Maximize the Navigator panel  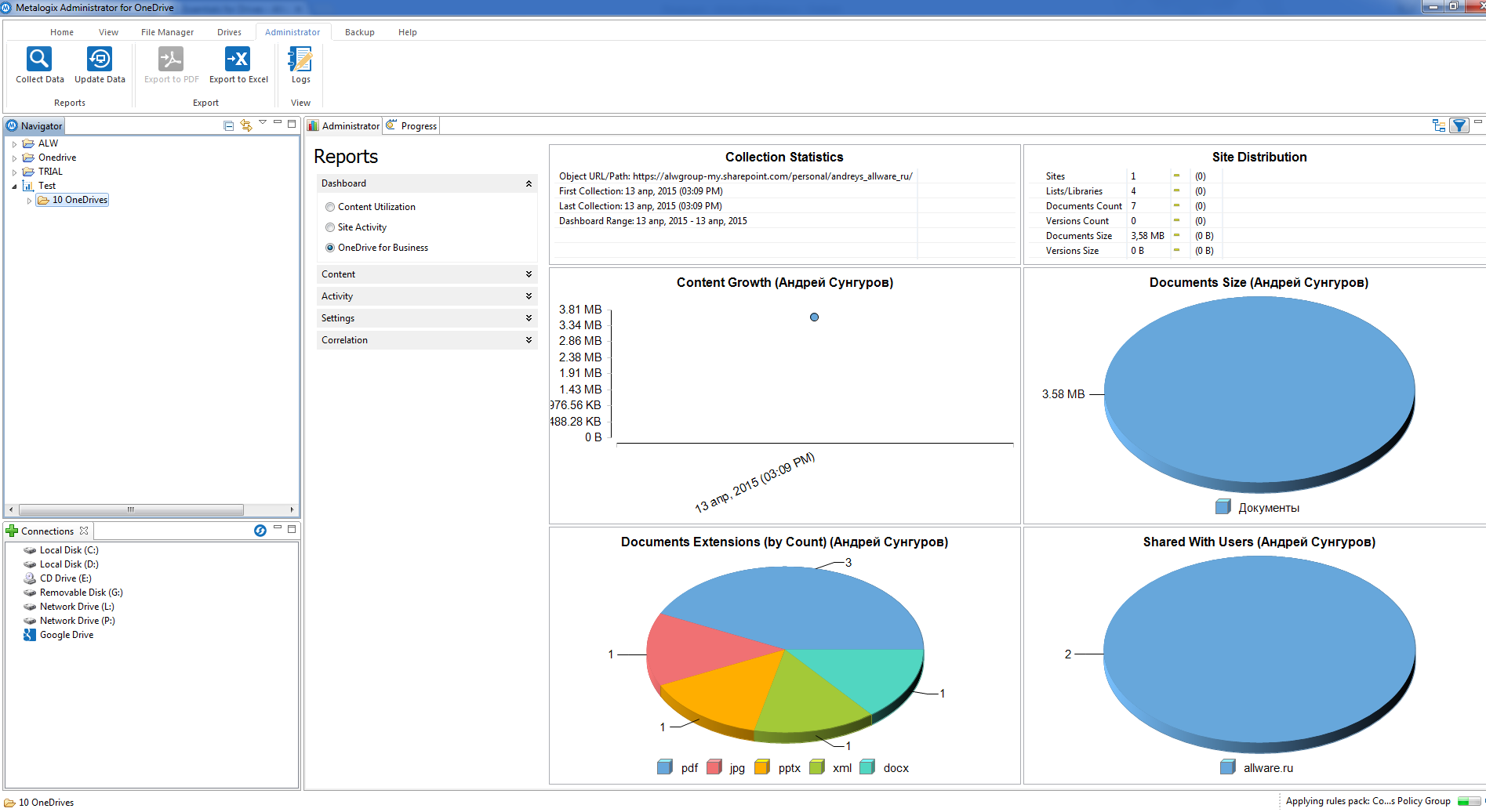292,124
